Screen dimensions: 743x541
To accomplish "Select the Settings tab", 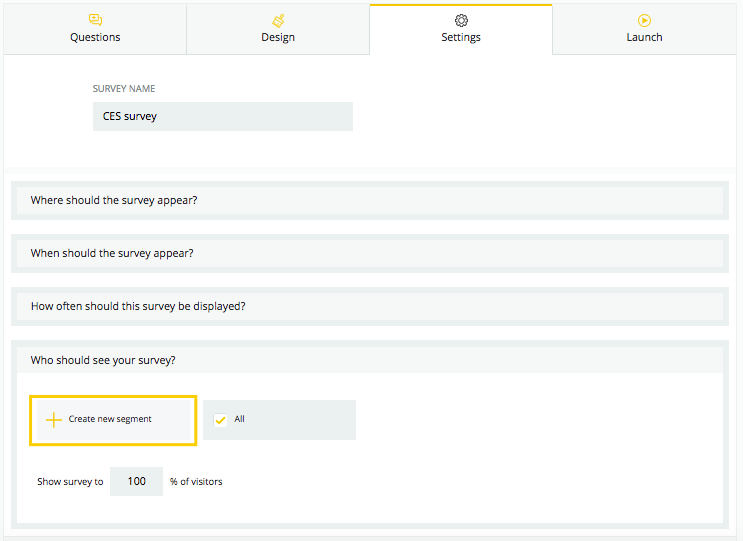I will (x=461, y=29).
